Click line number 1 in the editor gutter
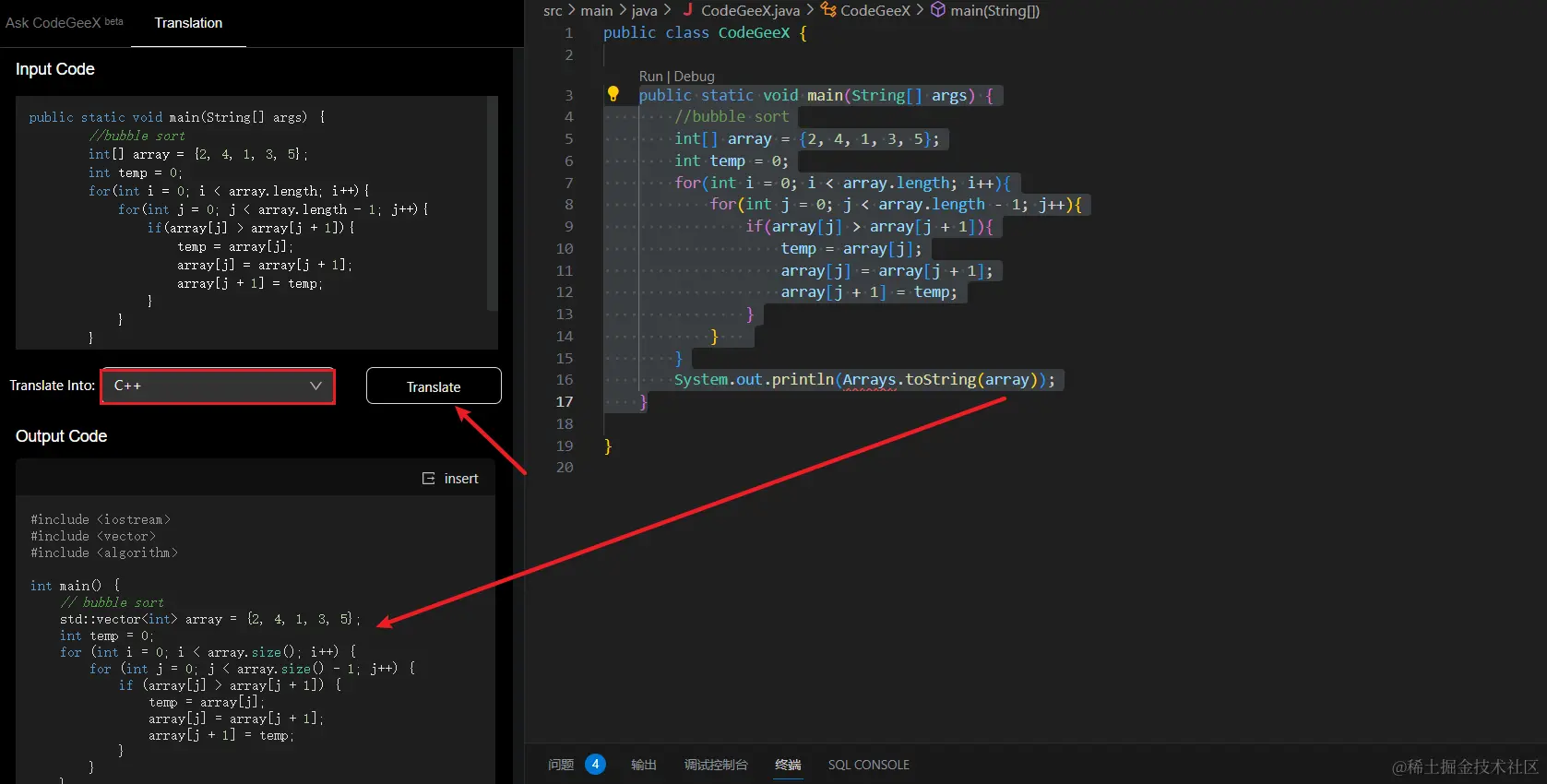The height and width of the screenshot is (784, 1547). coord(568,33)
